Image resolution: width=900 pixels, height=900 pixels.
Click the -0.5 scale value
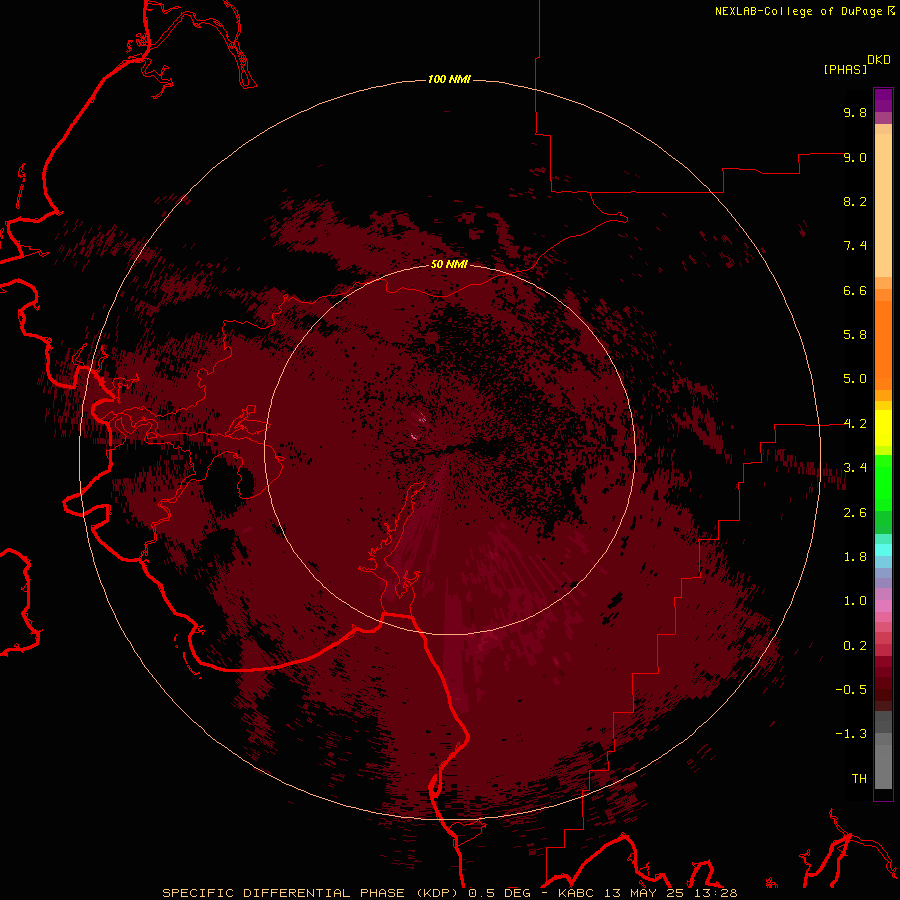[851, 690]
